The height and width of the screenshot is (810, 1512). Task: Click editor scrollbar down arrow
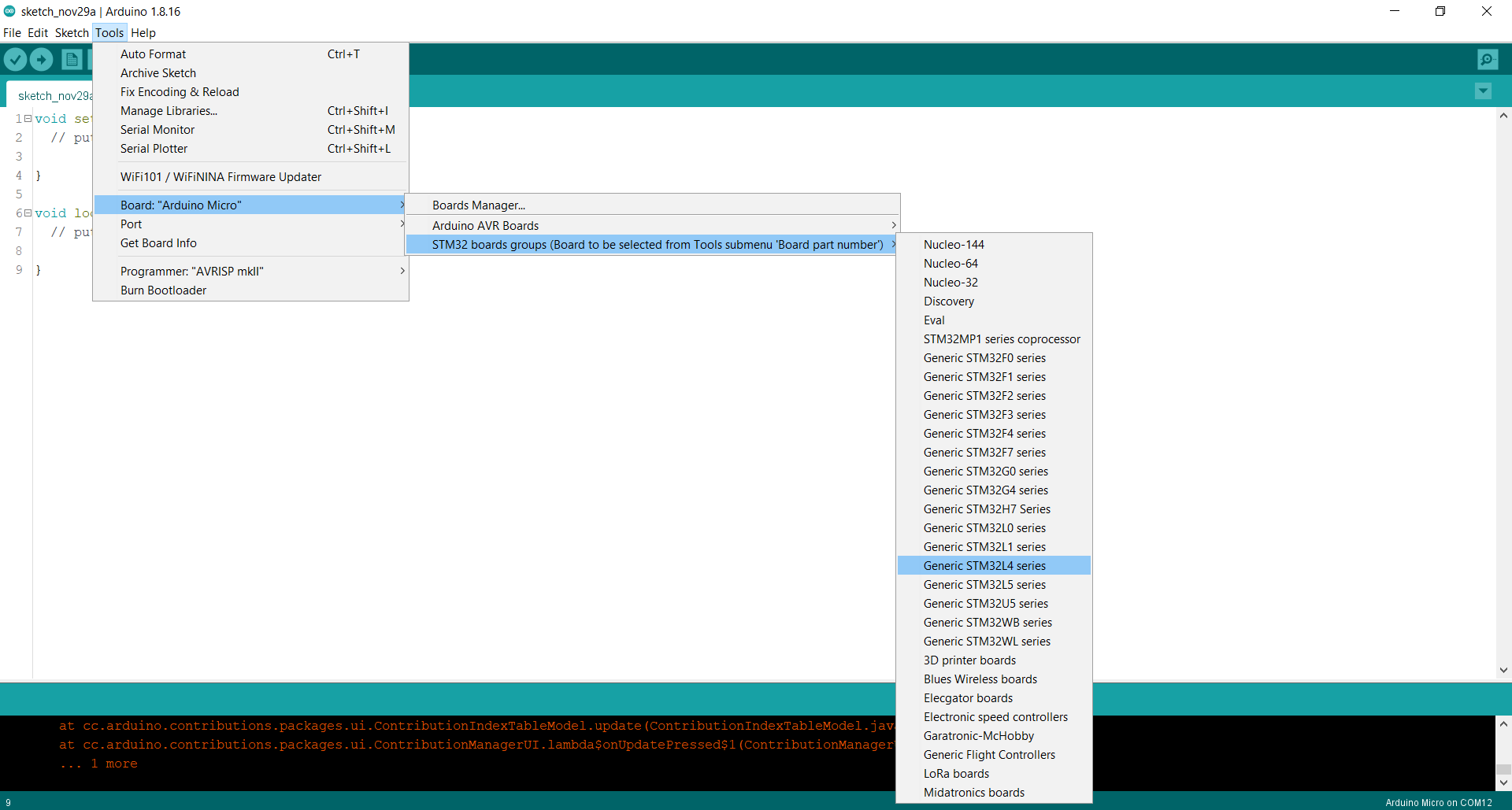[x=1503, y=671]
